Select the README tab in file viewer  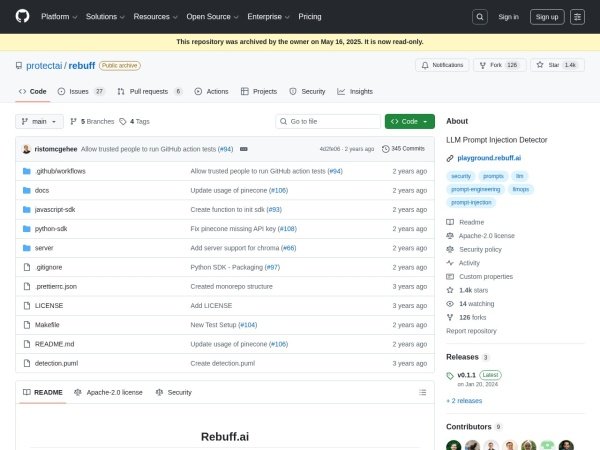[x=42, y=392]
